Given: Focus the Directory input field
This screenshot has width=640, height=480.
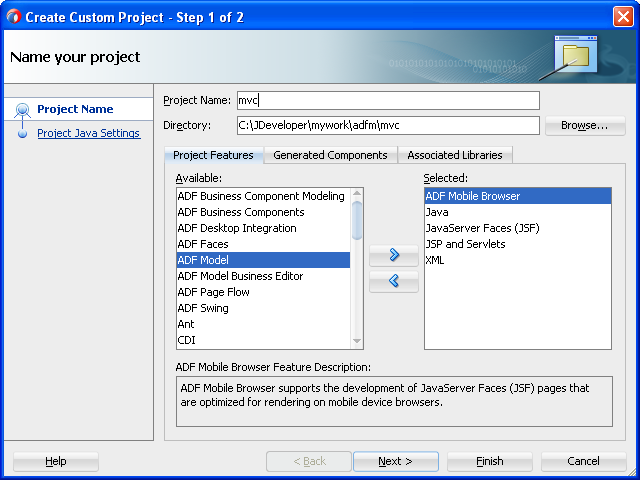Looking at the screenshot, I should click(388, 125).
